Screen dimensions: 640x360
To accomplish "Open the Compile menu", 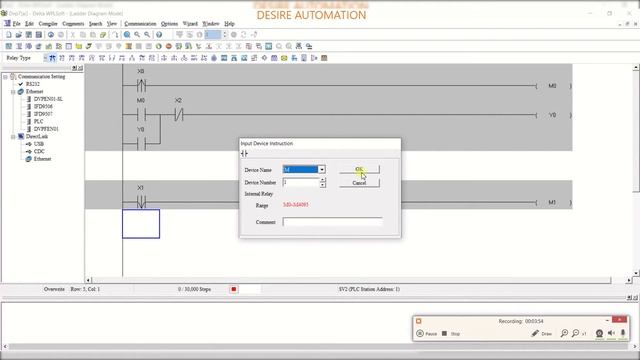I will pyautogui.click(x=48, y=24).
